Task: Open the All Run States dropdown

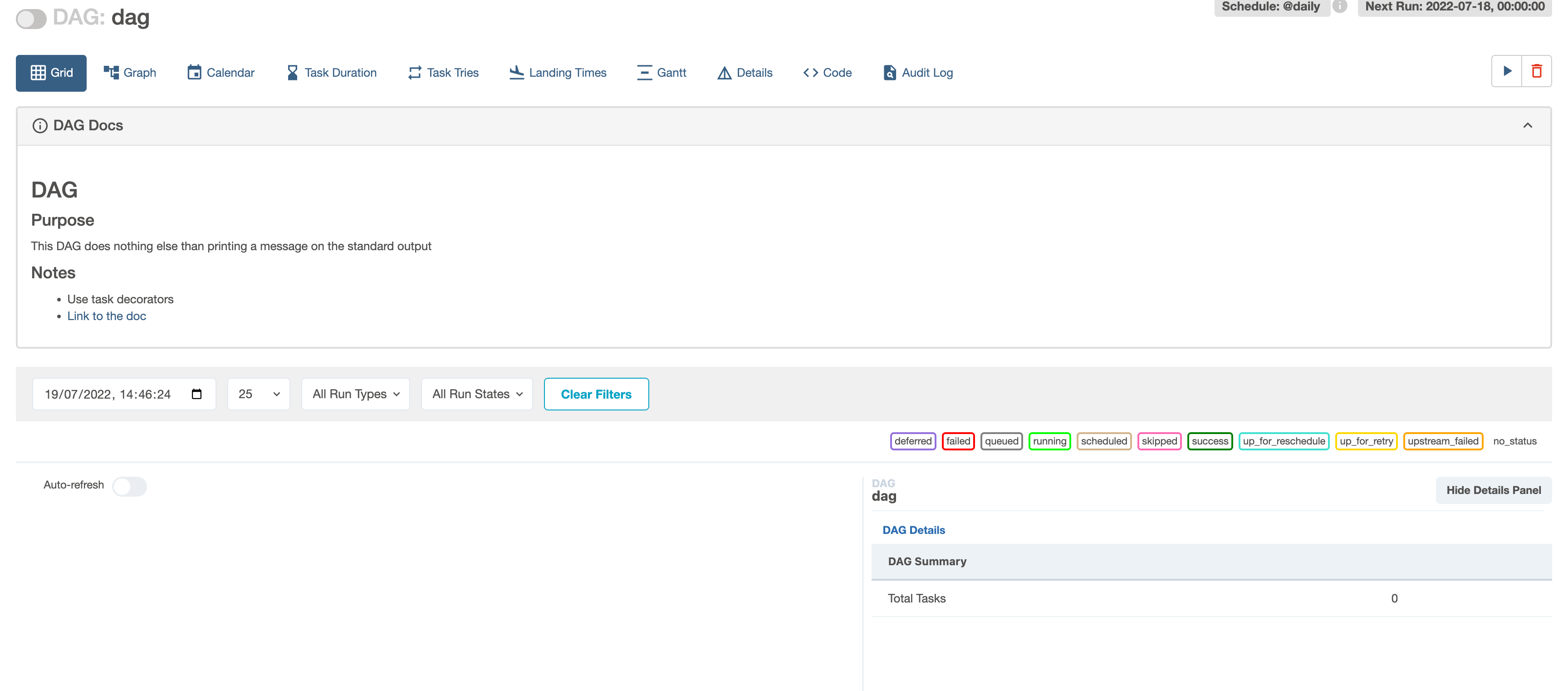Action: point(476,394)
